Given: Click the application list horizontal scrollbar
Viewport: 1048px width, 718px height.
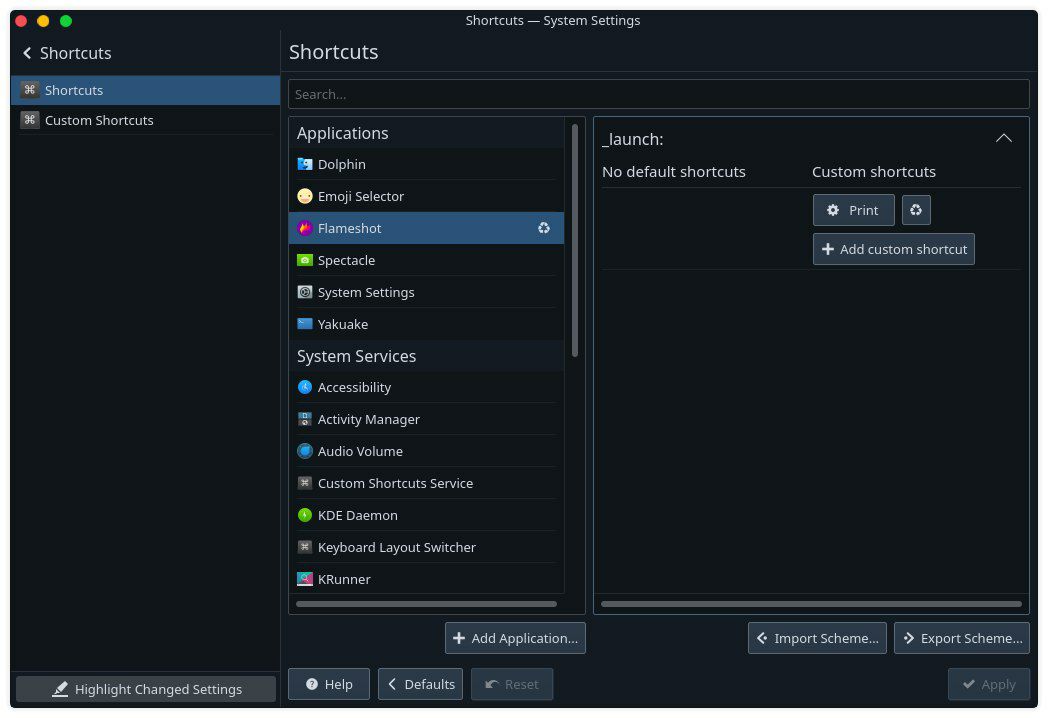Looking at the screenshot, I should (x=426, y=604).
